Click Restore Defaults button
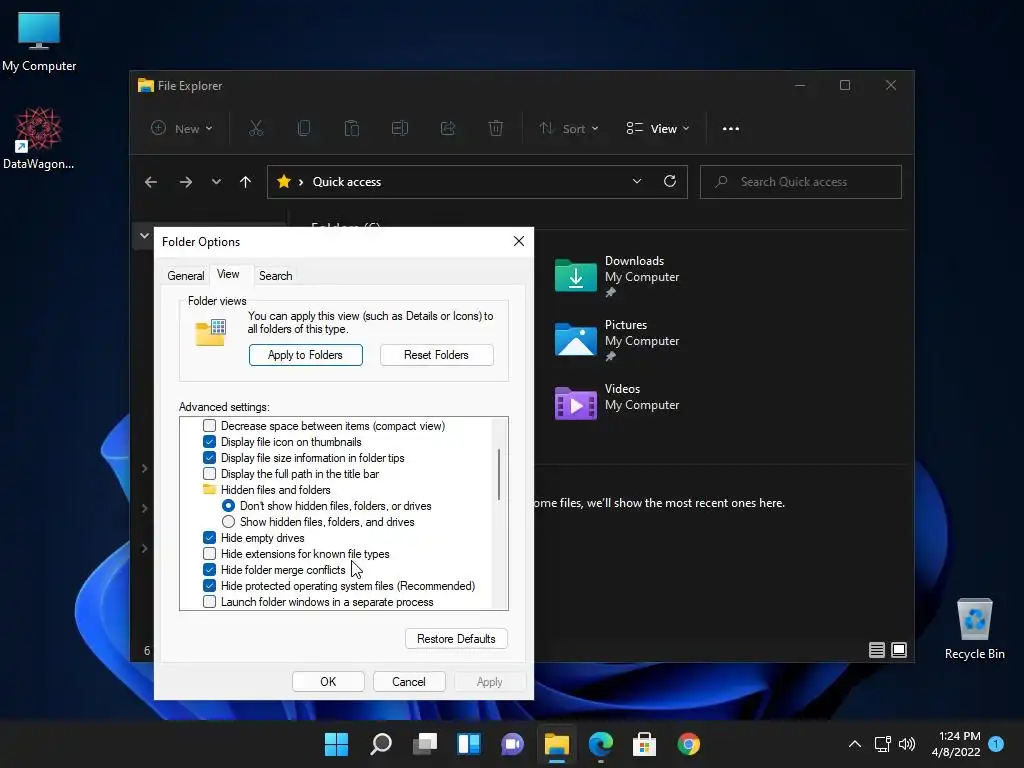 pyautogui.click(x=456, y=639)
